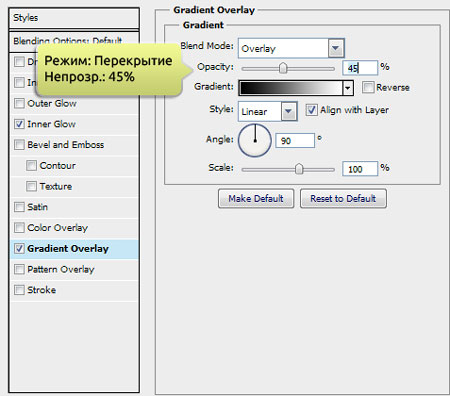Enable the Reverse checkbox
Image resolution: width=450 pixels, height=396 pixels.
(368, 87)
